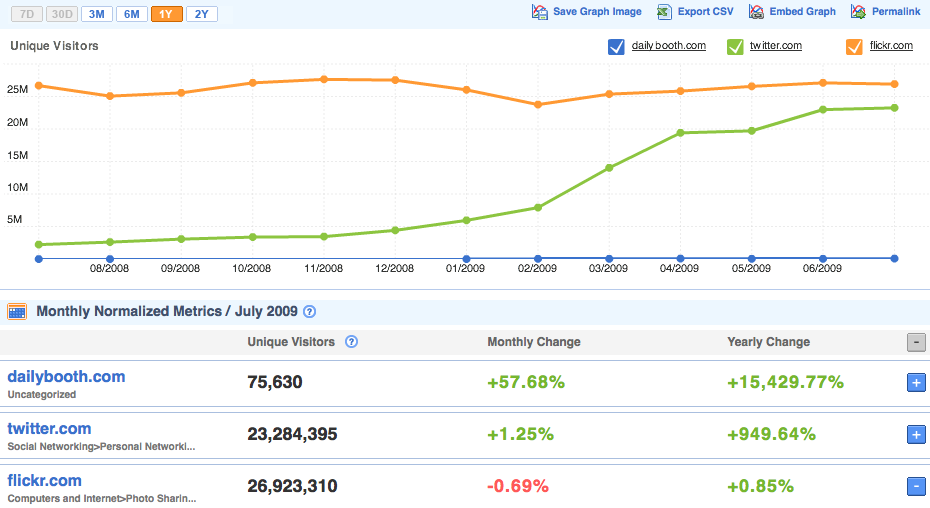
Task: Click the Permalink text link
Action: (x=896, y=11)
